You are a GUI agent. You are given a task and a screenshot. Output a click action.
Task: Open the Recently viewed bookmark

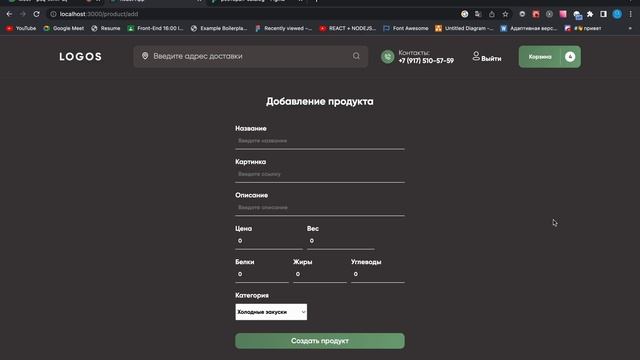(x=284, y=28)
